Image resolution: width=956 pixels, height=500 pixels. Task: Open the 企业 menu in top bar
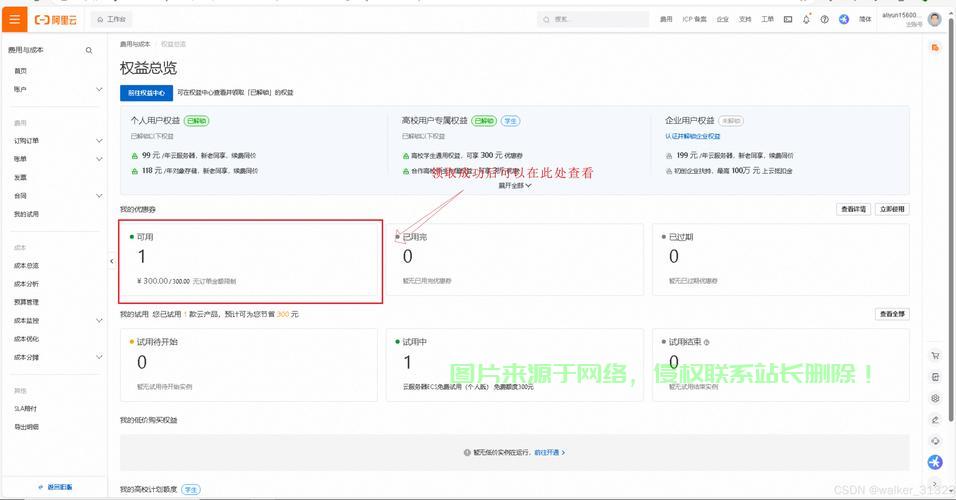tap(722, 20)
